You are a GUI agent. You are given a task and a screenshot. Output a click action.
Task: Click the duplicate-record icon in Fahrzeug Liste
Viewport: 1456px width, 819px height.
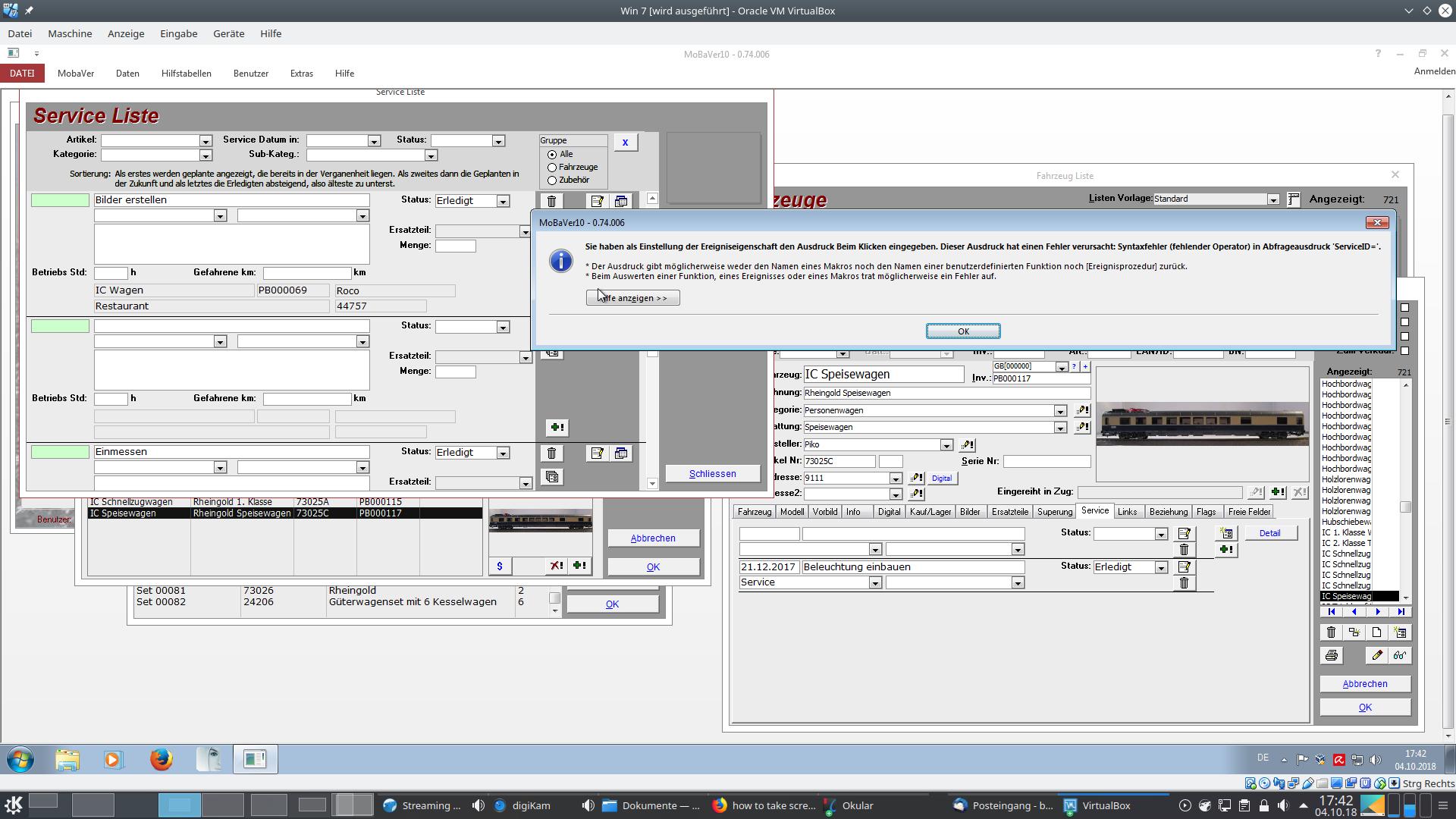point(1354,632)
